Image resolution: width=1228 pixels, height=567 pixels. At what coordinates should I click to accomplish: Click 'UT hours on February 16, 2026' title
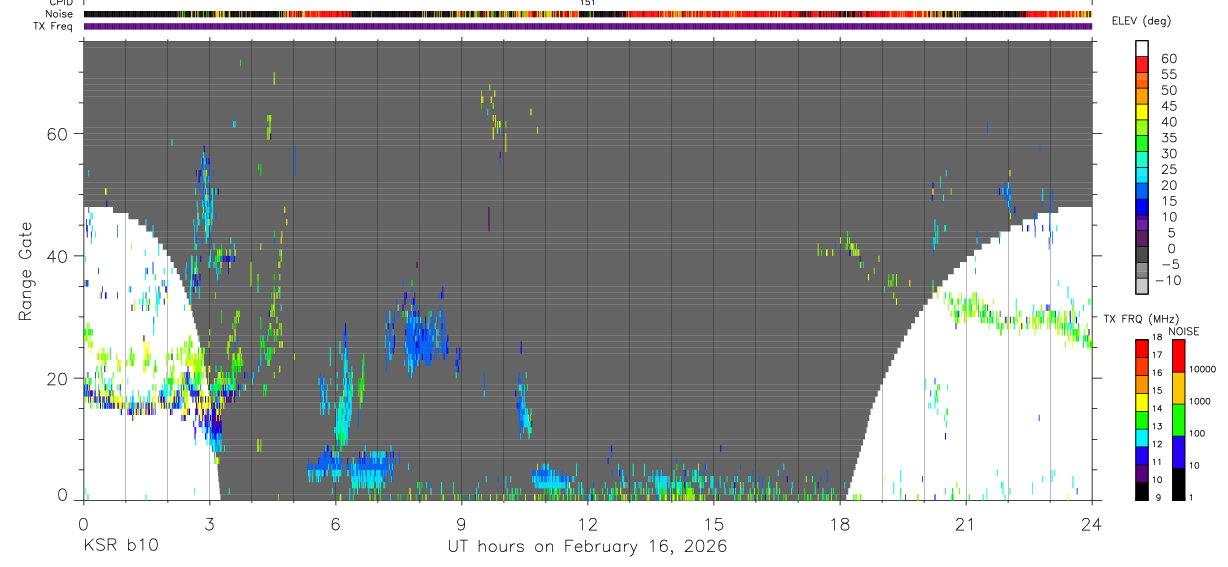click(587, 546)
